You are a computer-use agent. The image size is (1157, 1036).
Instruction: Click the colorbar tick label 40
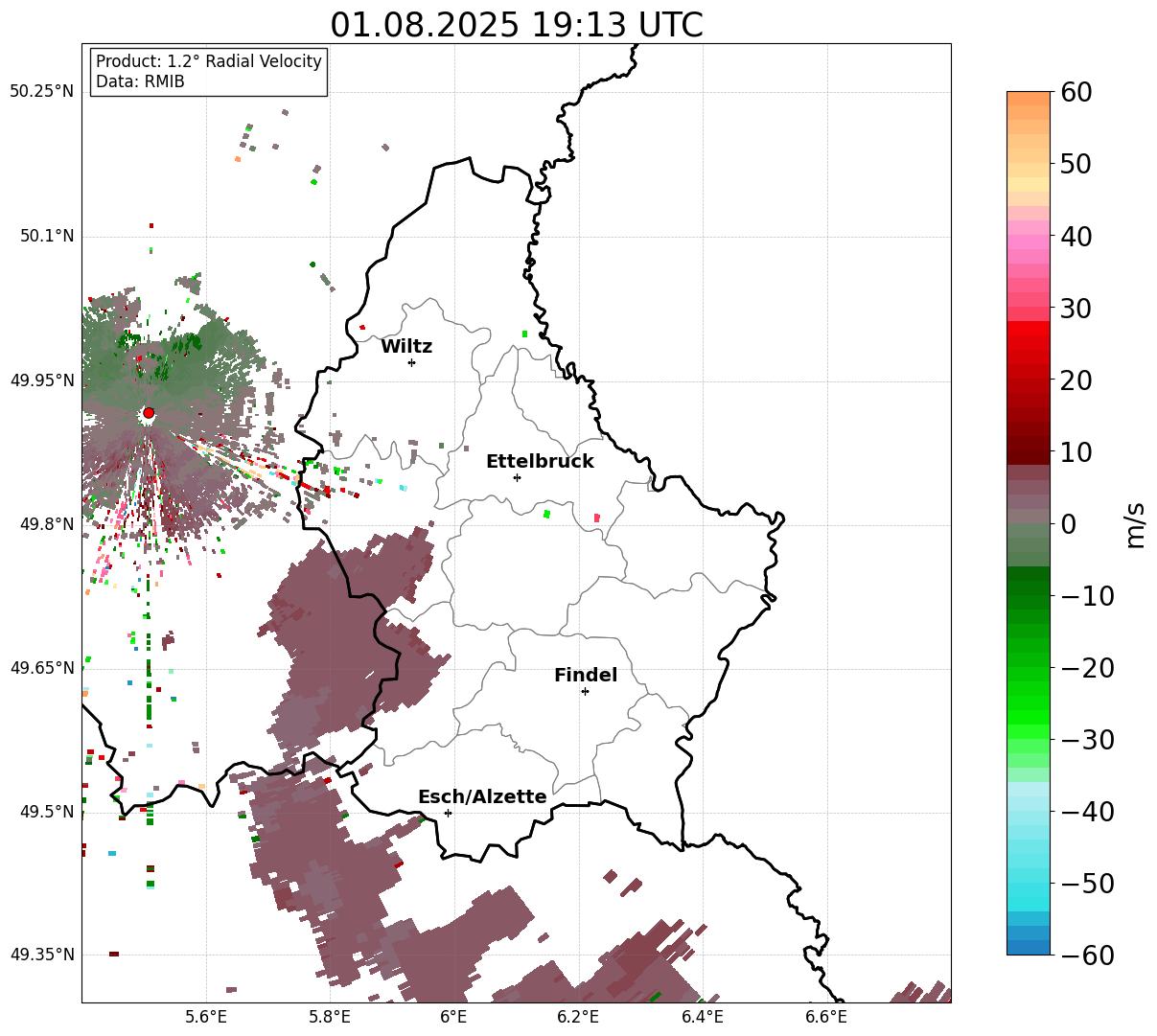click(1077, 236)
